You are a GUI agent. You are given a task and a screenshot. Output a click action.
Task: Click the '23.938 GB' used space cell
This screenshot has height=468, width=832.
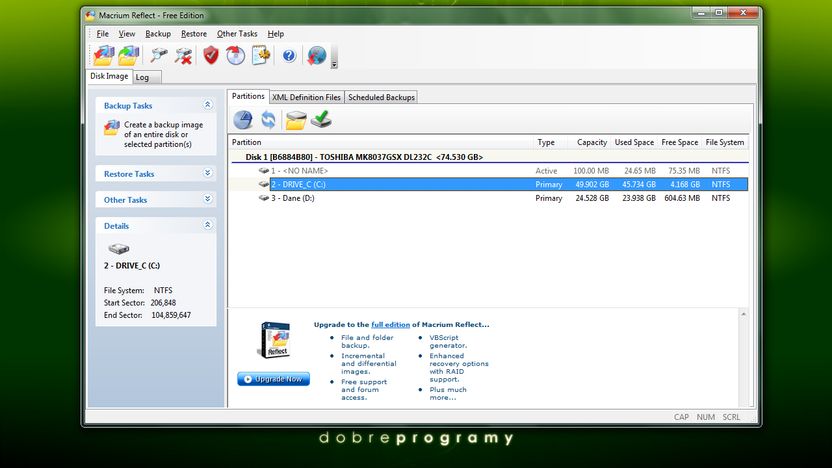tap(639, 198)
